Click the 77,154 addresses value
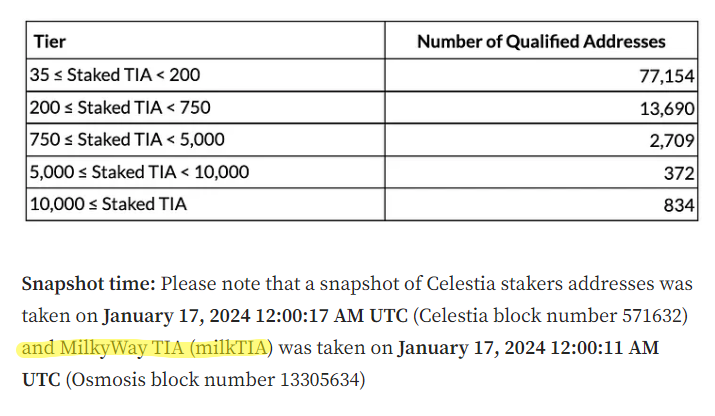The height and width of the screenshot is (416, 715). click(x=667, y=76)
